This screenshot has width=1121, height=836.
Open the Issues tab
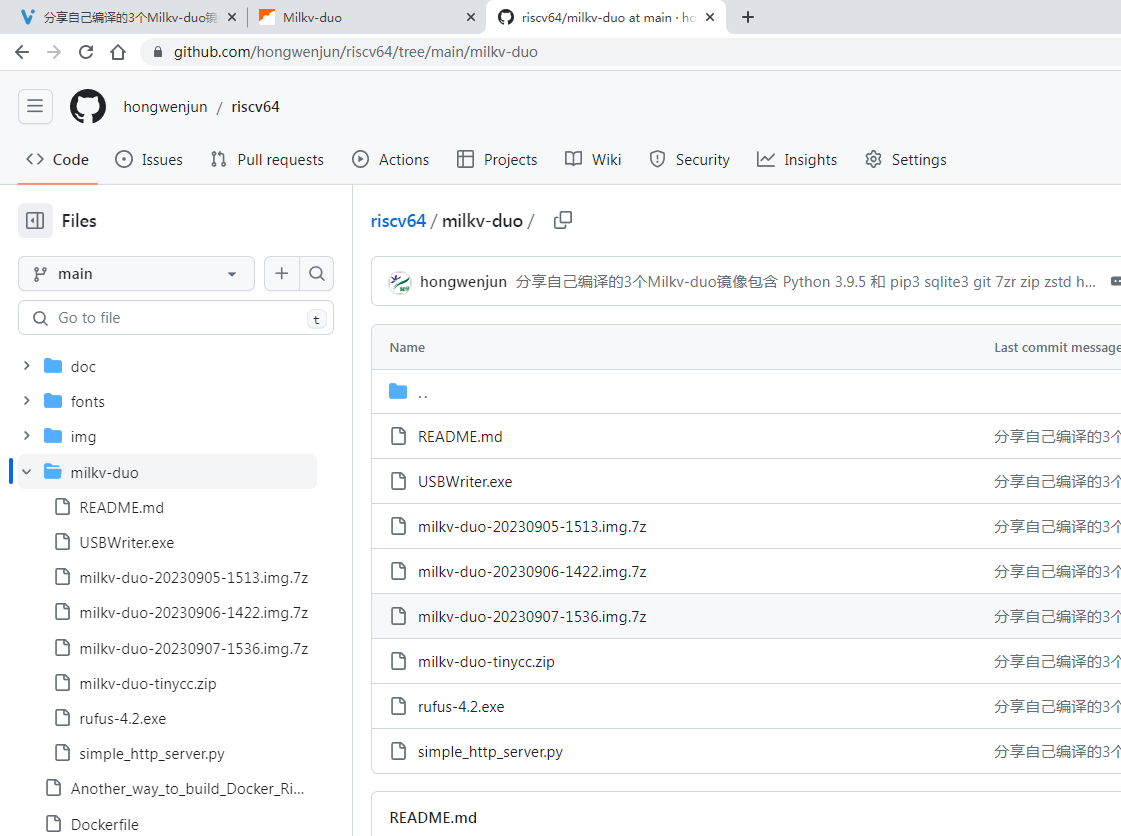pyautogui.click(x=149, y=159)
